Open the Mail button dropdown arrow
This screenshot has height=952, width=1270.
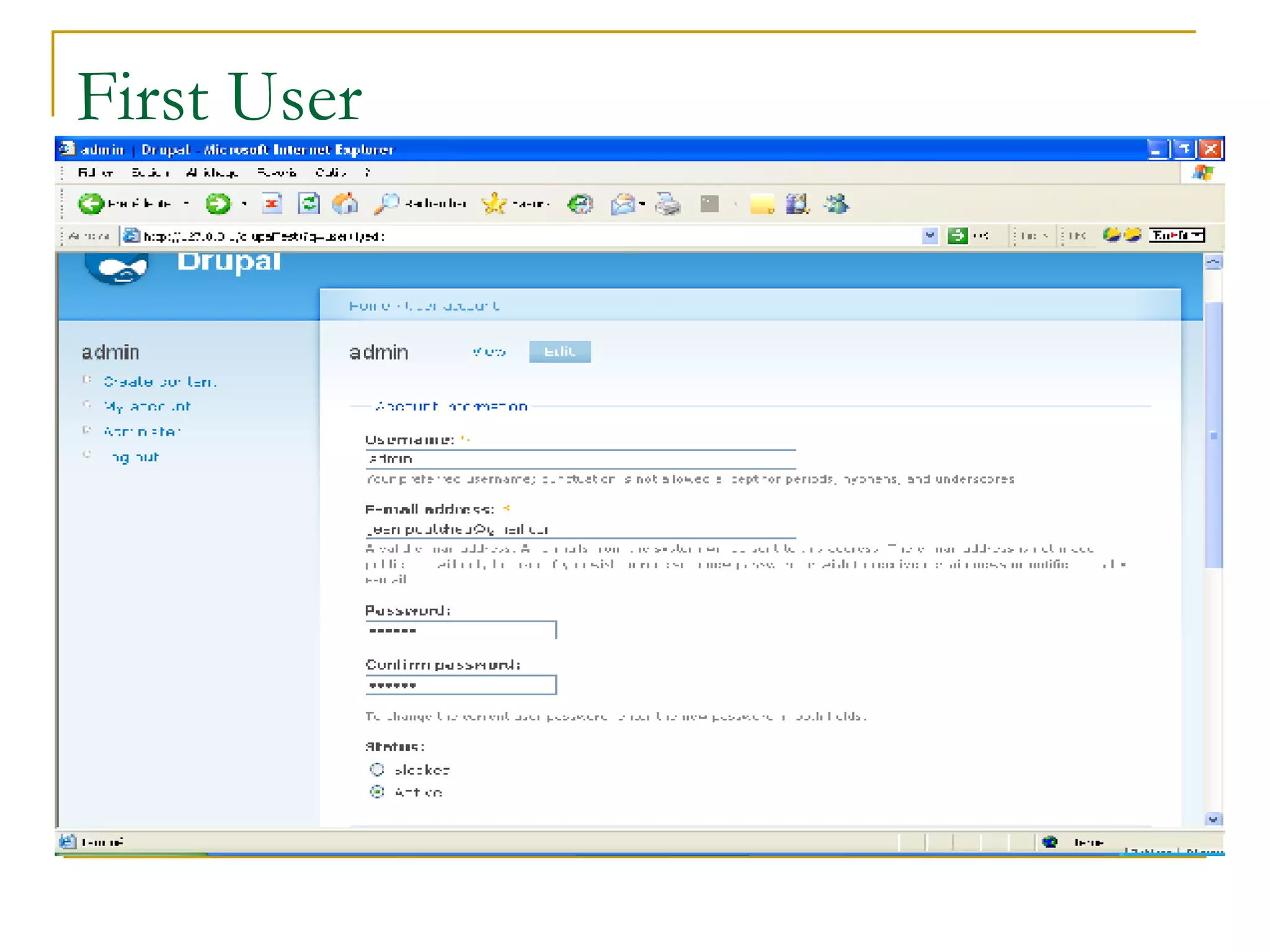642,203
